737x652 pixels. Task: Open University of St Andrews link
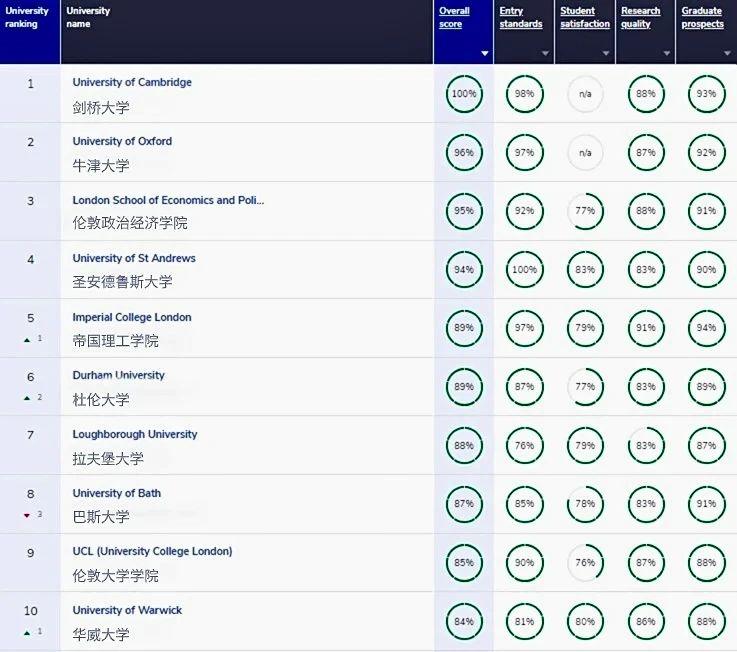134,258
